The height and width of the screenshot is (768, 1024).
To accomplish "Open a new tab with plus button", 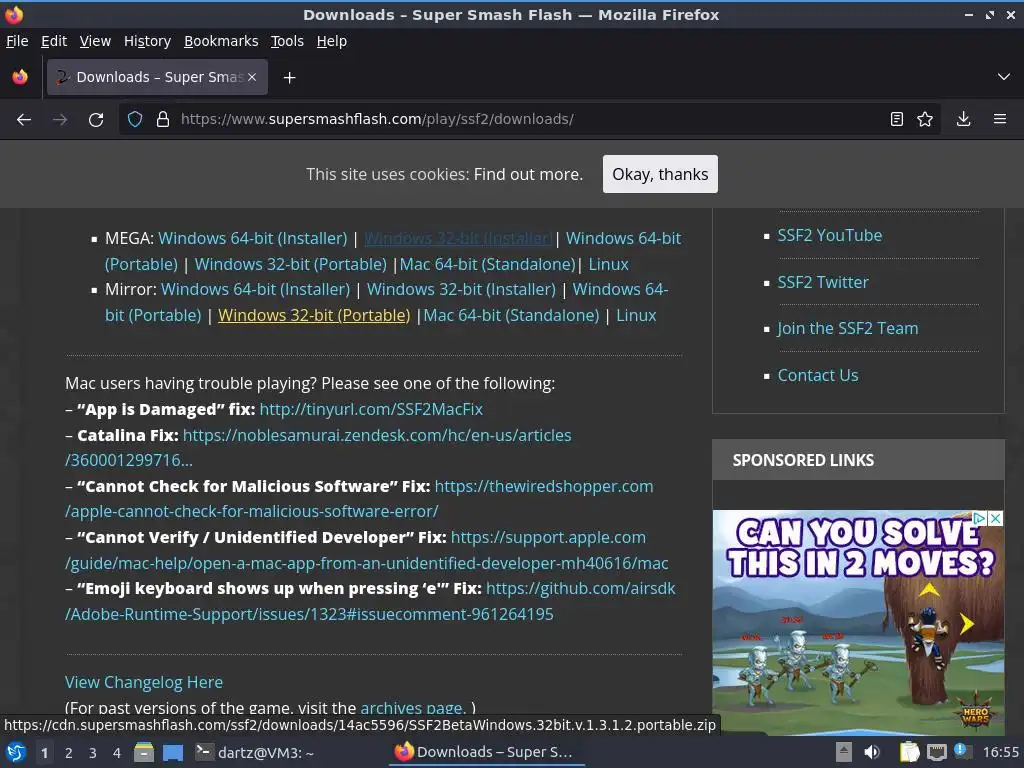I will pos(289,78).
